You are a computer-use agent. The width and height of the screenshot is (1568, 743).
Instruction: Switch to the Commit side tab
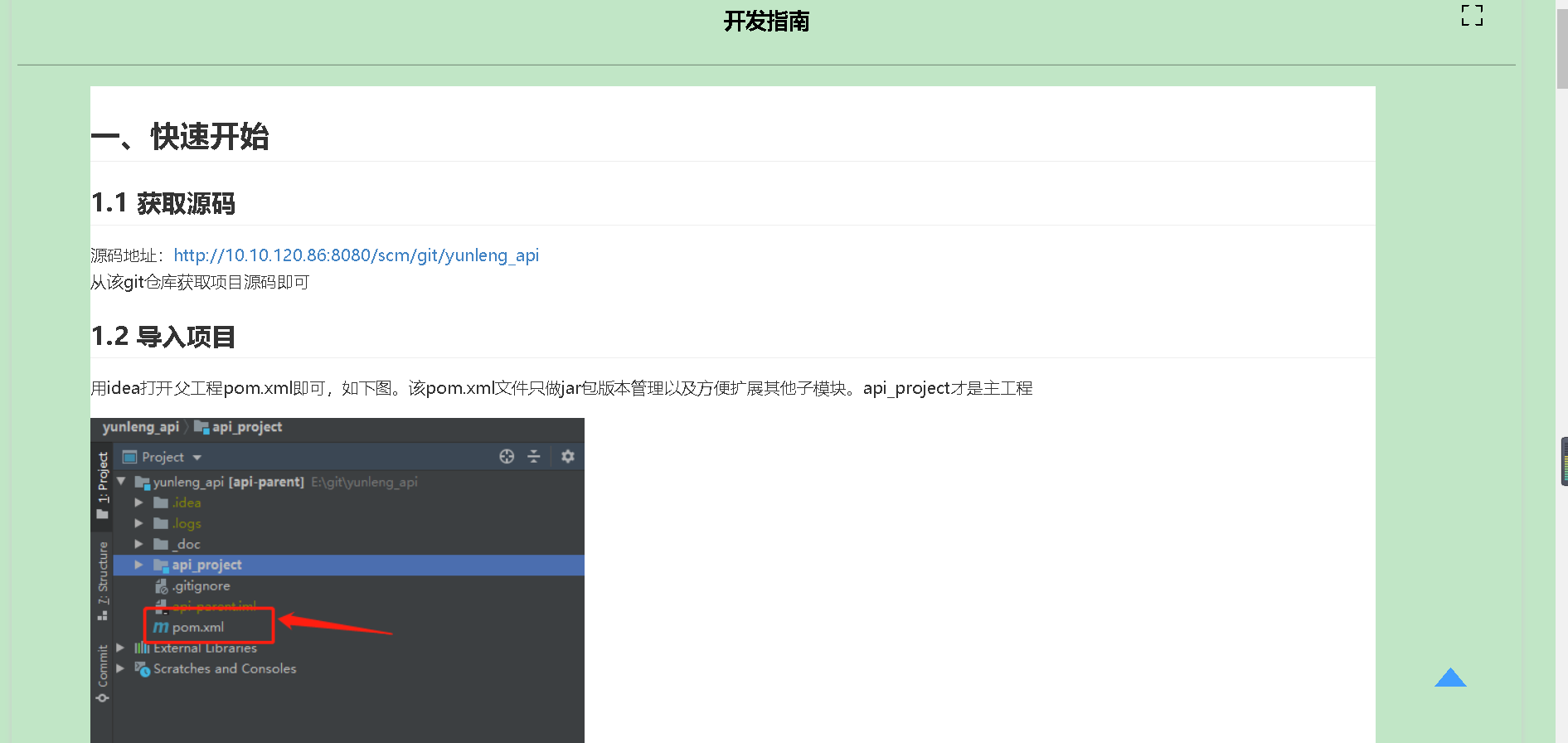click(103, 673)
